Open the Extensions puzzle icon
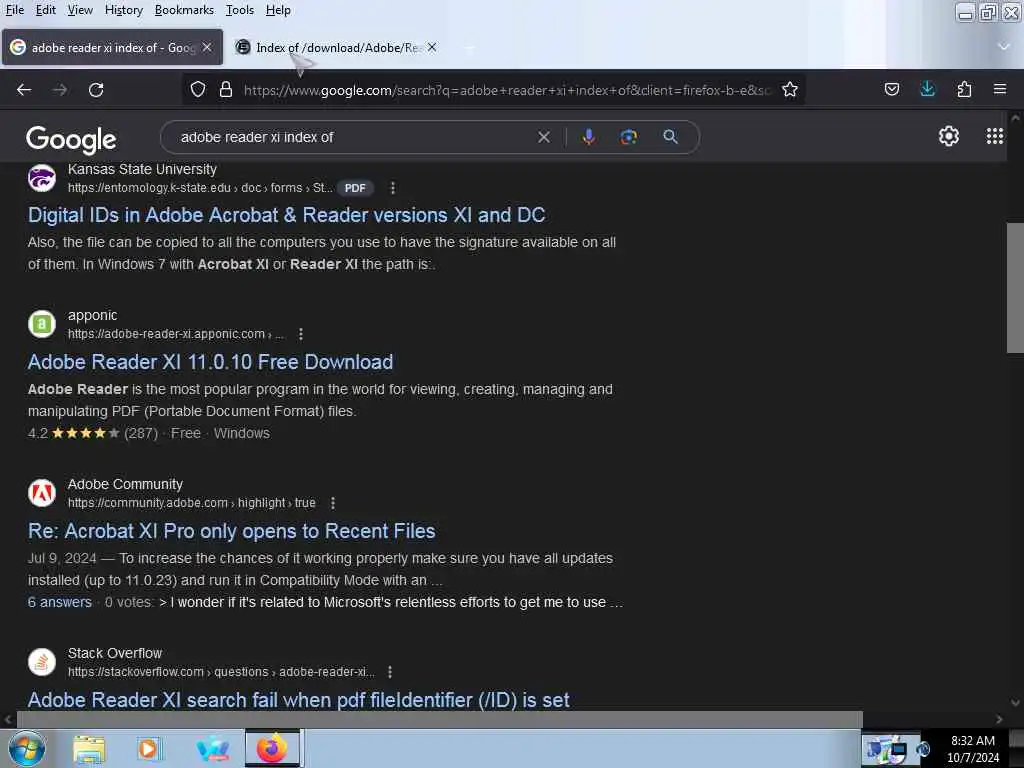 (964, 89)
